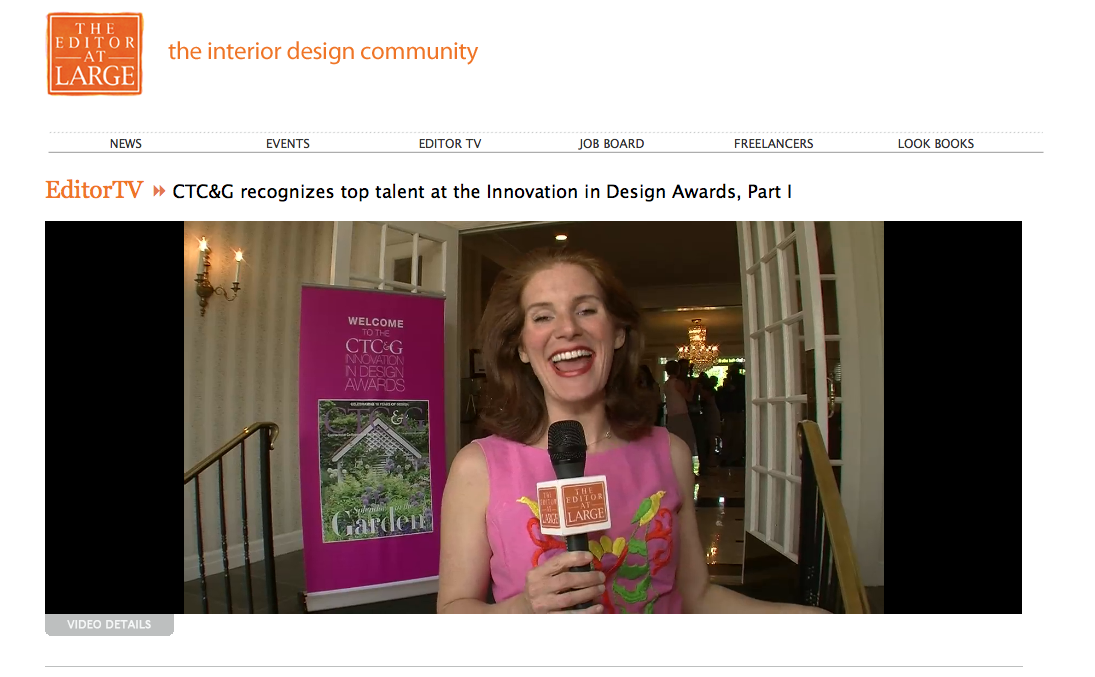The image size is (1095, 677).
Task: Click the orange EditorTV heading
Action: (94, 191)
